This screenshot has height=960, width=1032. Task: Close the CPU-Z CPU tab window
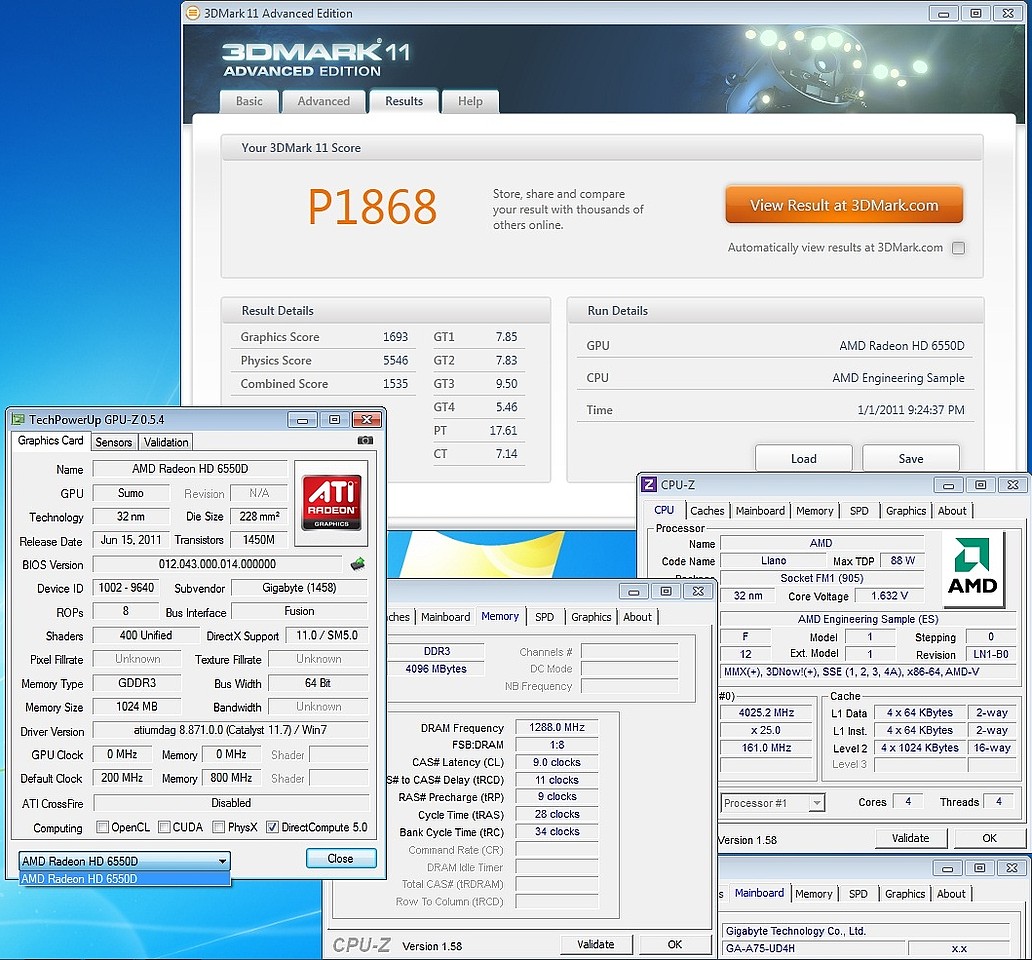coord(1013,485)
